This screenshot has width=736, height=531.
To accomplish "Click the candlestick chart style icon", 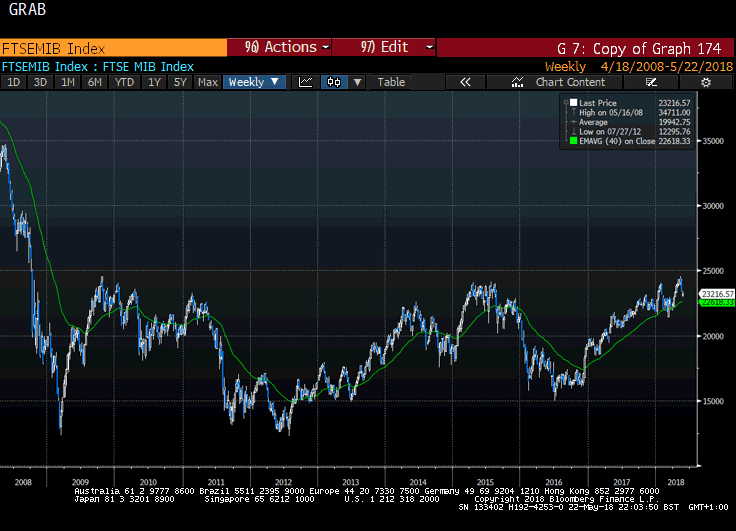I will point(333,82).
